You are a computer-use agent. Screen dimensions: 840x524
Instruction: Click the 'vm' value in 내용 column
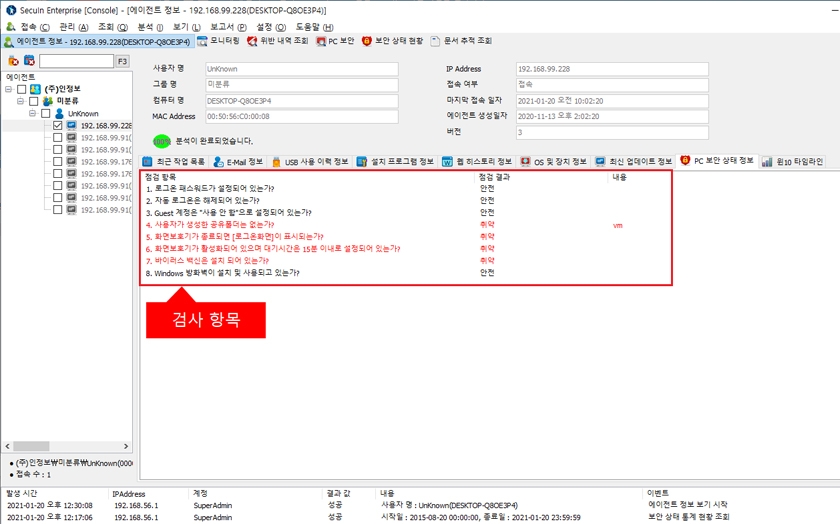(618, 226)
